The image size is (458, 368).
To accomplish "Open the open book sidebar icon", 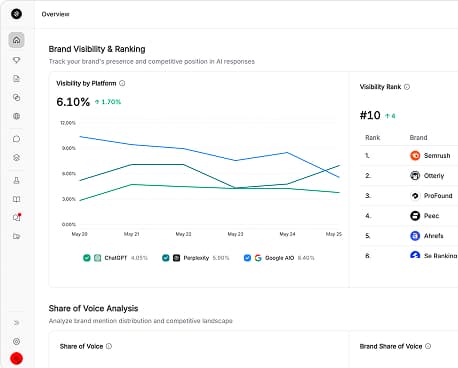I will point(16,199).
